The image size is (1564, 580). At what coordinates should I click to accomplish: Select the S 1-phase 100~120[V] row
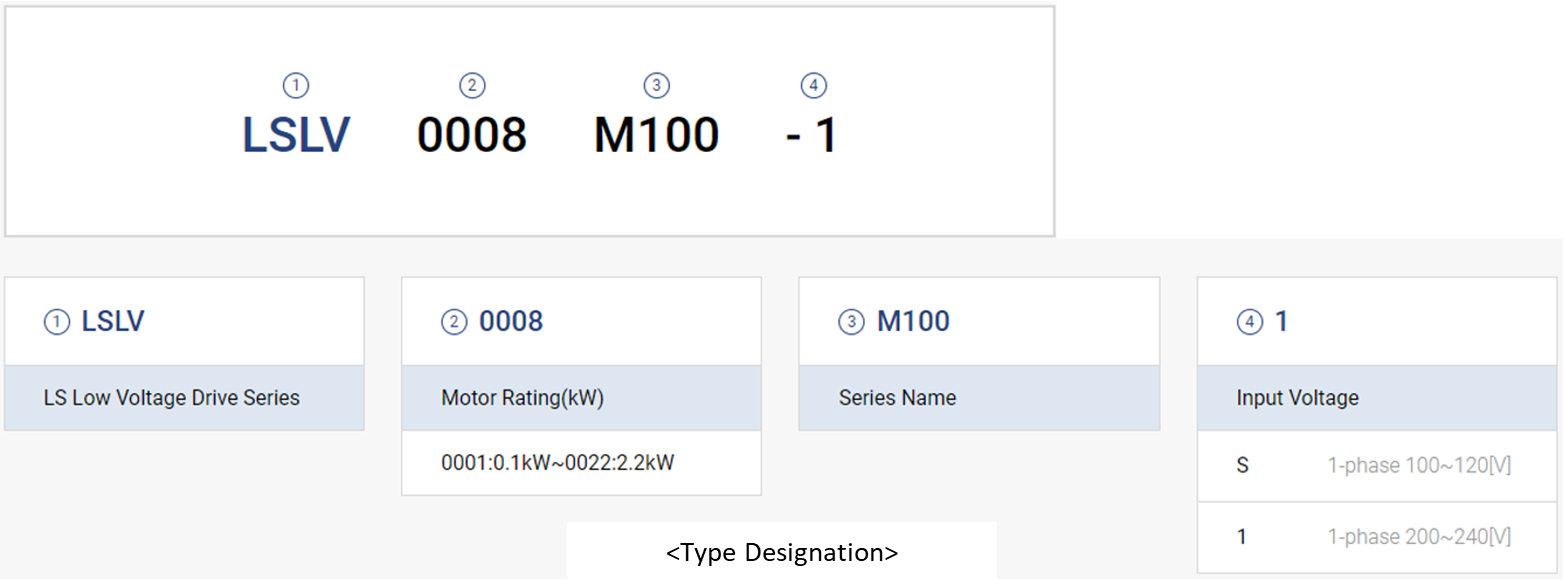point(1379,466)
